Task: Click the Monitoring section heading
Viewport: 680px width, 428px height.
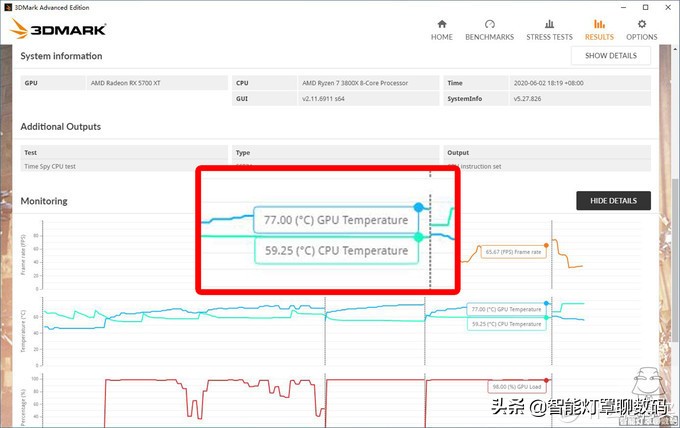Action: [x=44, y=201]
